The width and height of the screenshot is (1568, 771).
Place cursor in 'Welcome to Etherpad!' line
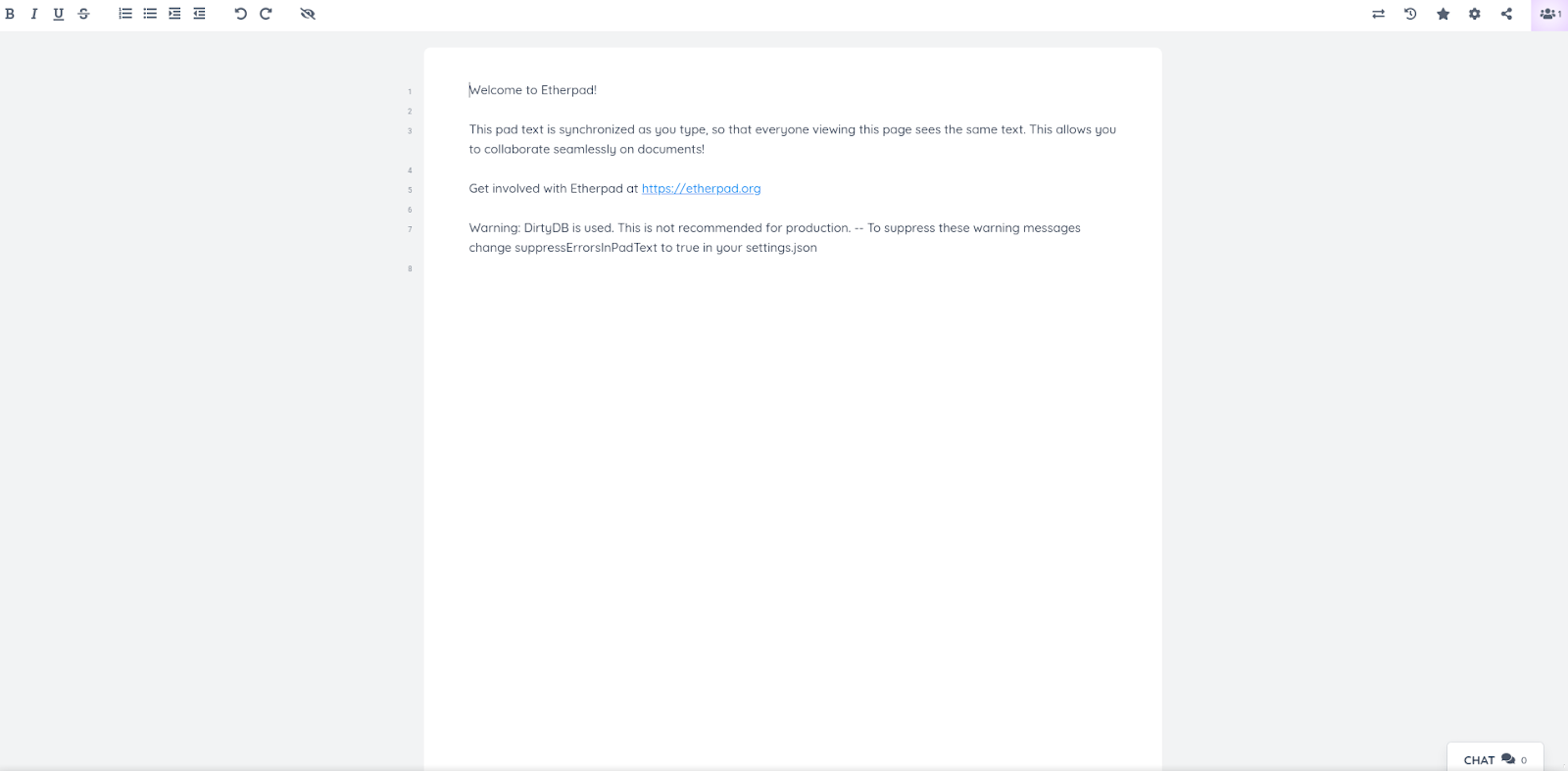(x=533, y=90)
